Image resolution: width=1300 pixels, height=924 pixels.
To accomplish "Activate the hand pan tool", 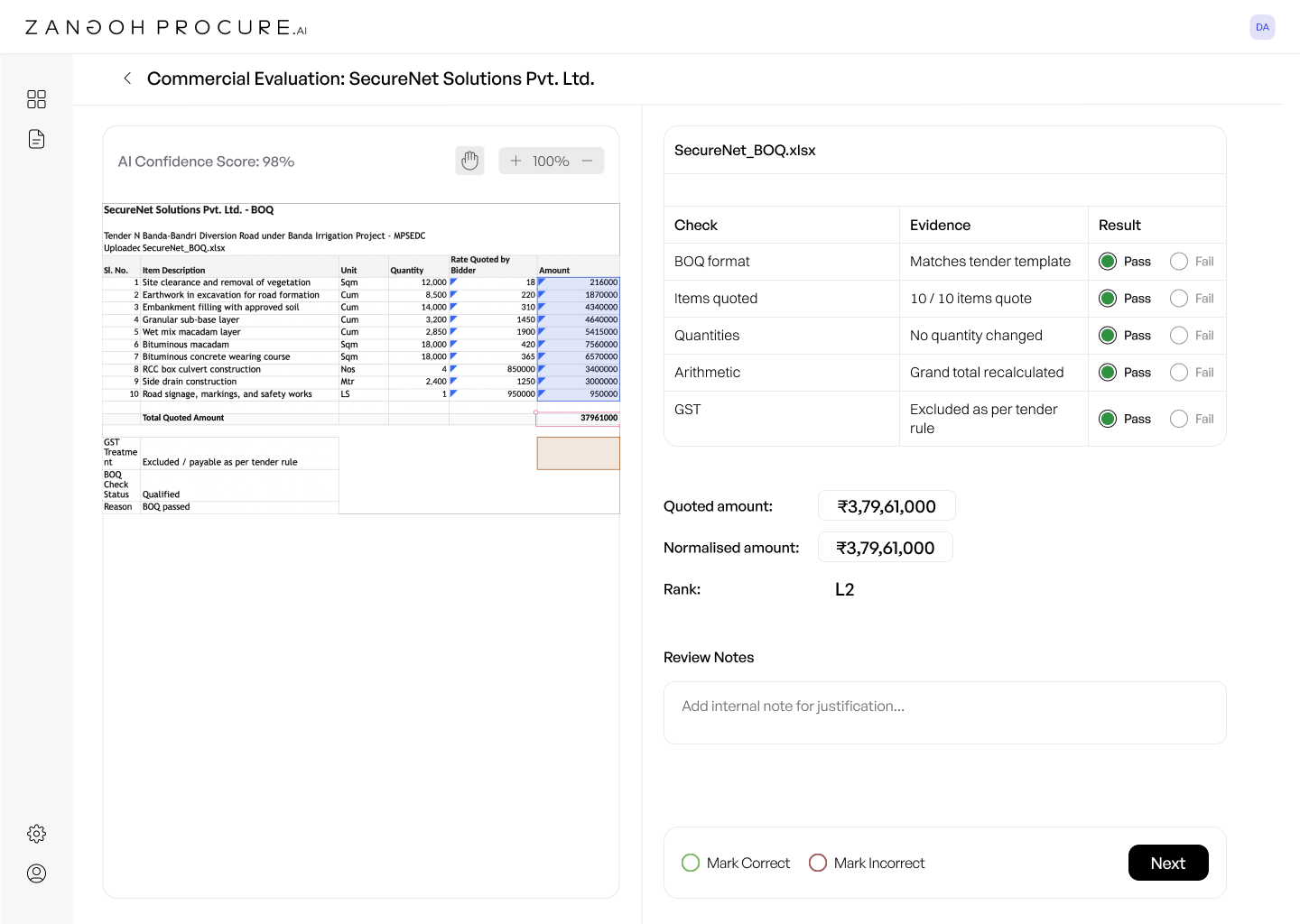I will coord(469,161).
